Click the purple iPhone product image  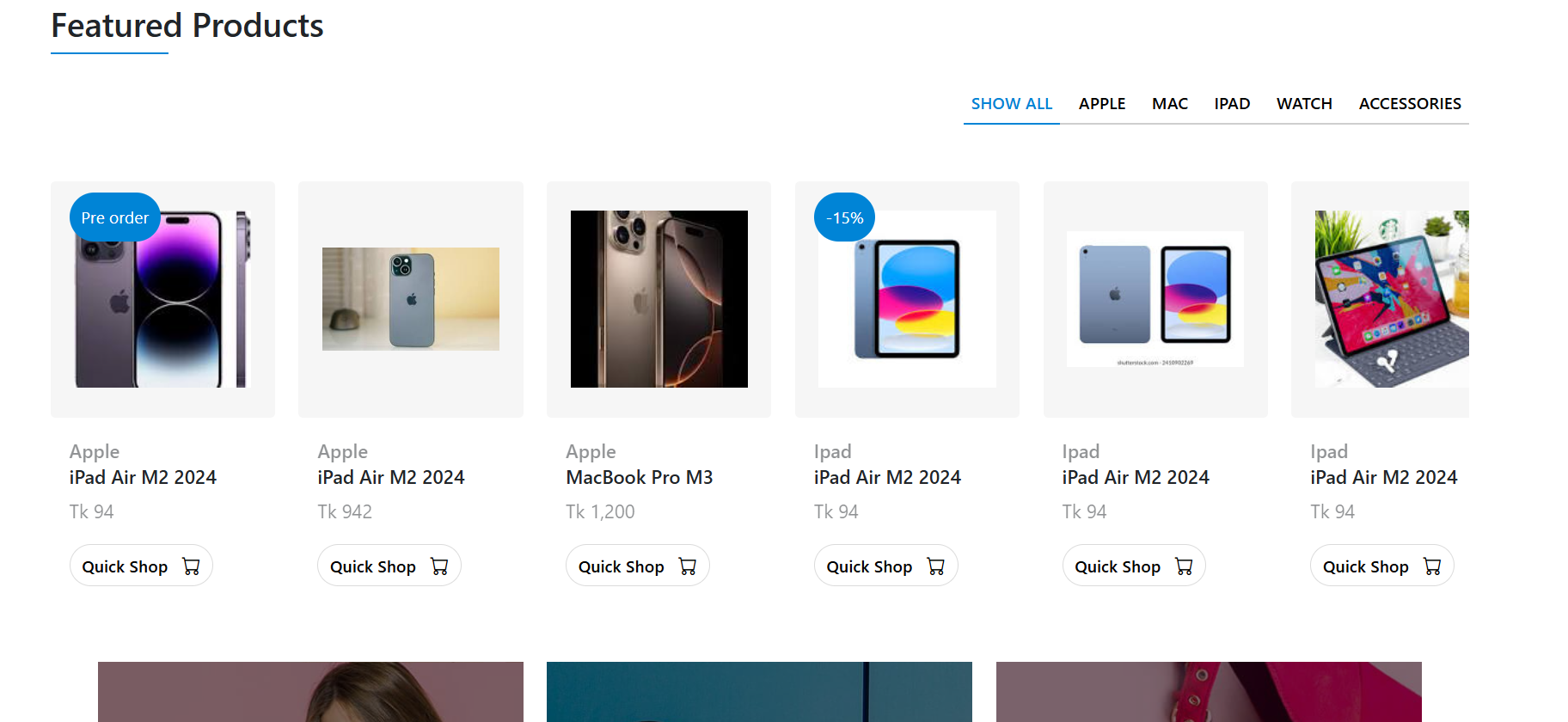pyautogui.click(x=163, y=299)
